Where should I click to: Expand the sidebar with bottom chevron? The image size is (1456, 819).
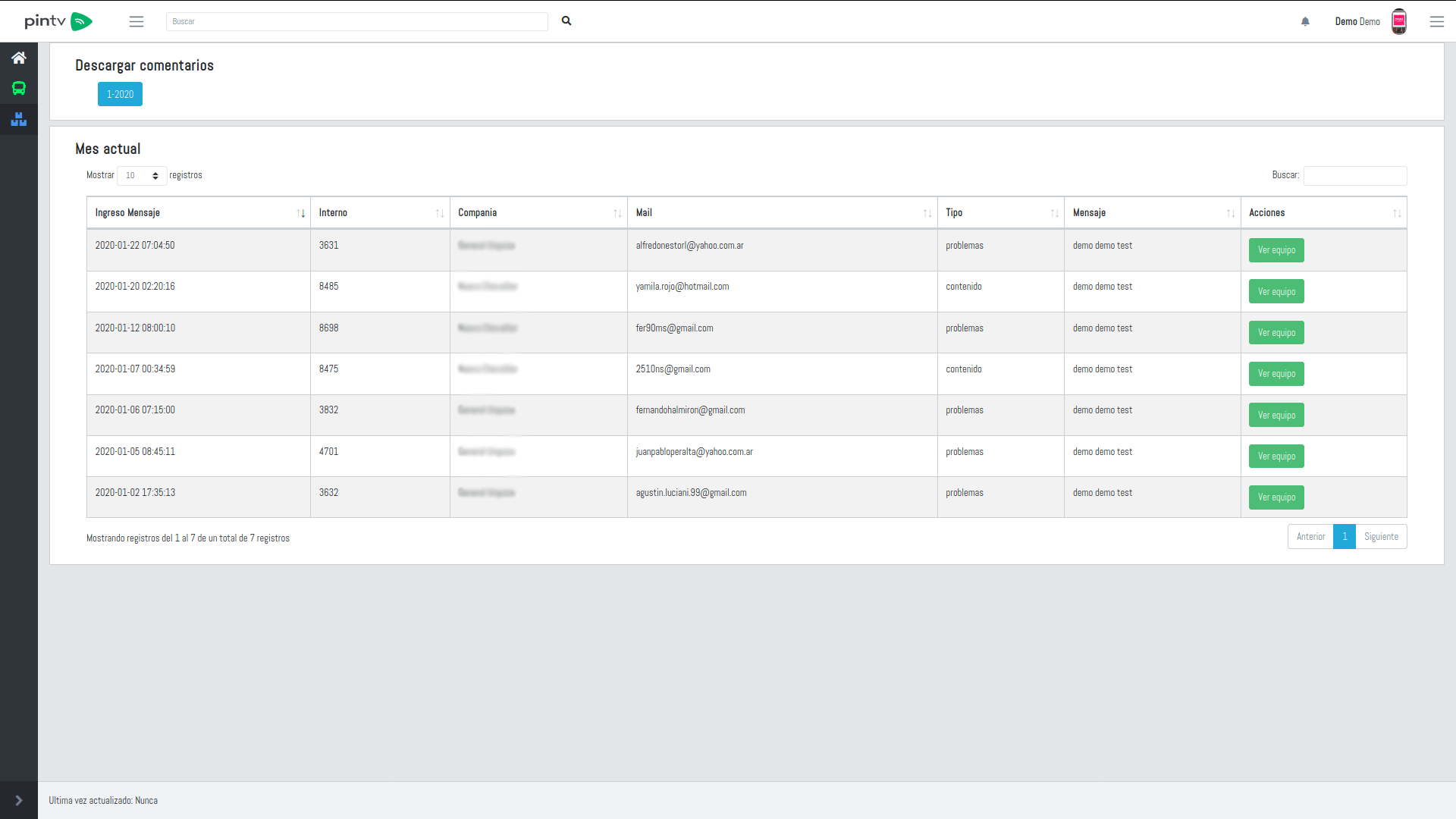point(19,800)
